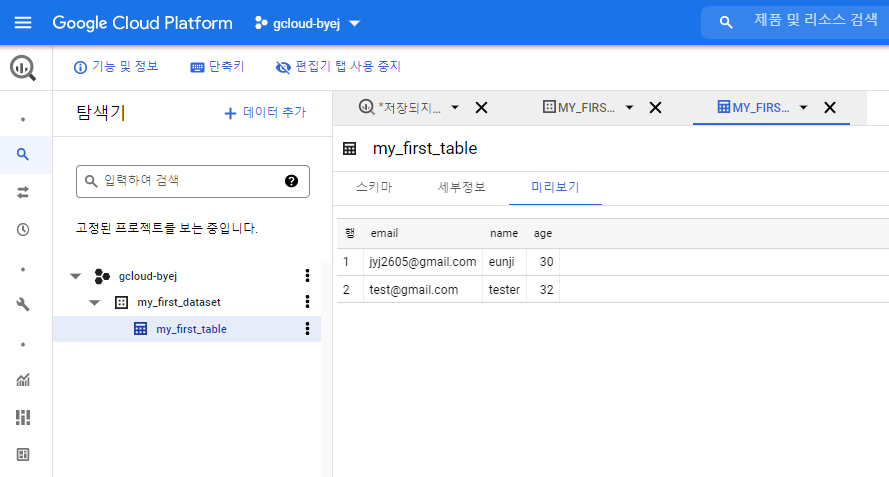
Task: Close the unsaved query tab
Action: (481, 107)
